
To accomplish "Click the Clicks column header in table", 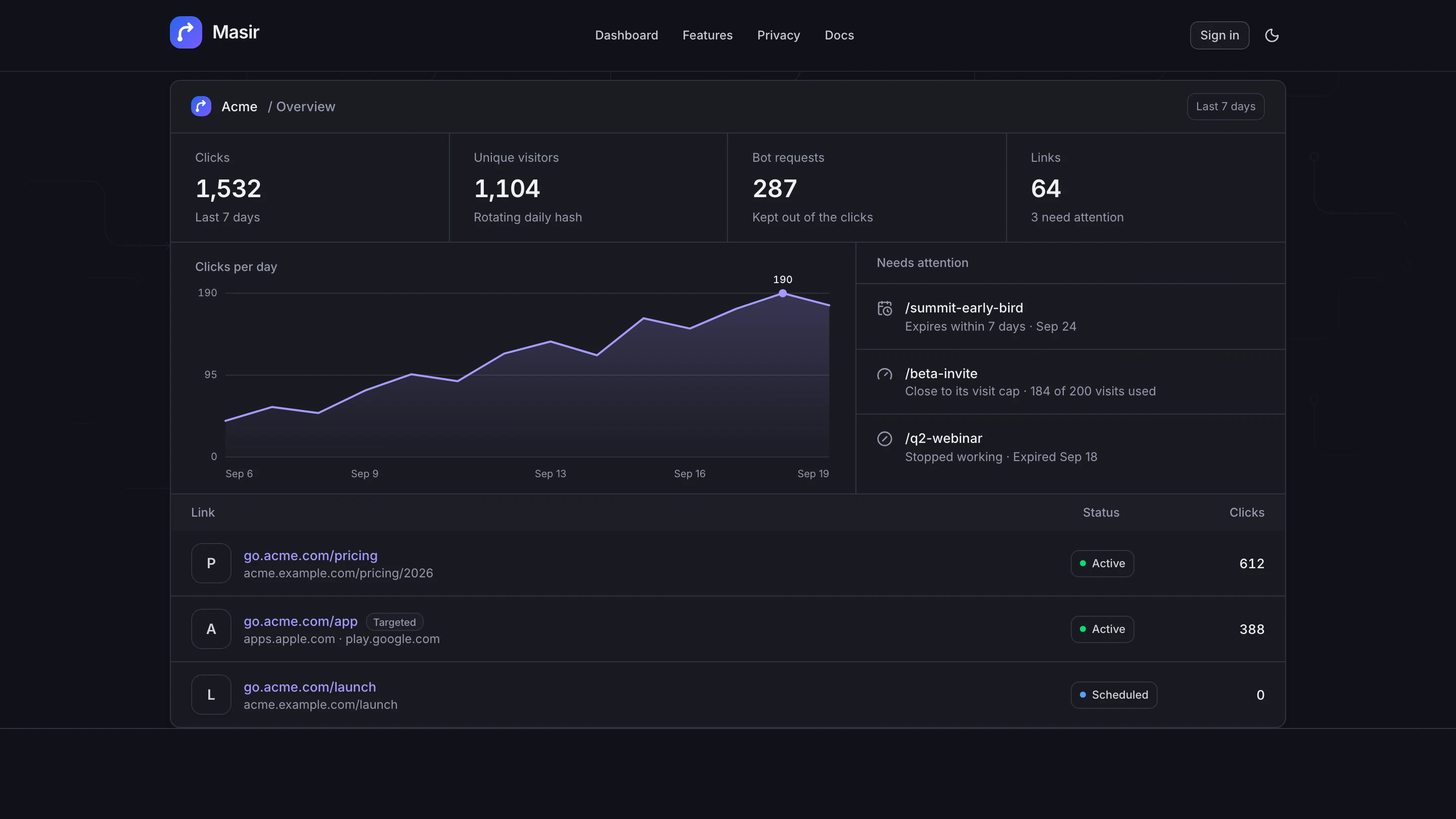I will [1246, 512].
